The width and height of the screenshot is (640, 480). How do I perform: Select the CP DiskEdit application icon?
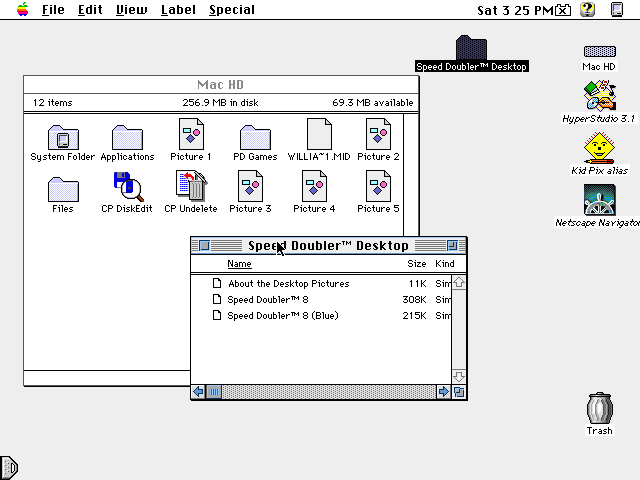pos(128,187)
